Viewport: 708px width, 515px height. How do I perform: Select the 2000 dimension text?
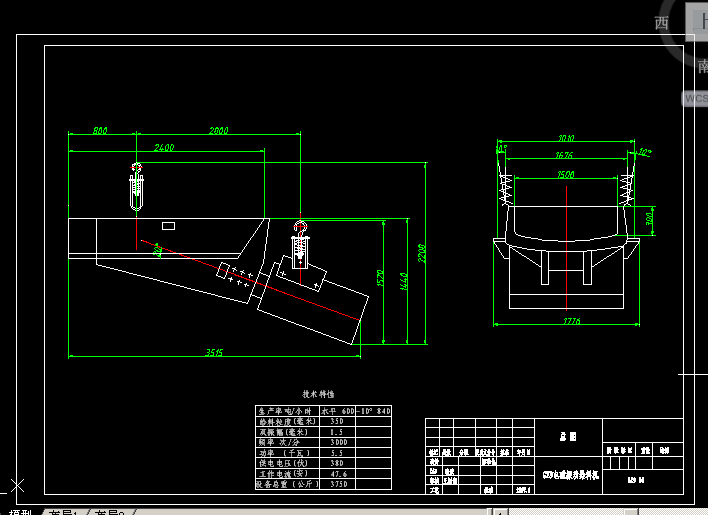pyautogui.click(x=219, y=130)
